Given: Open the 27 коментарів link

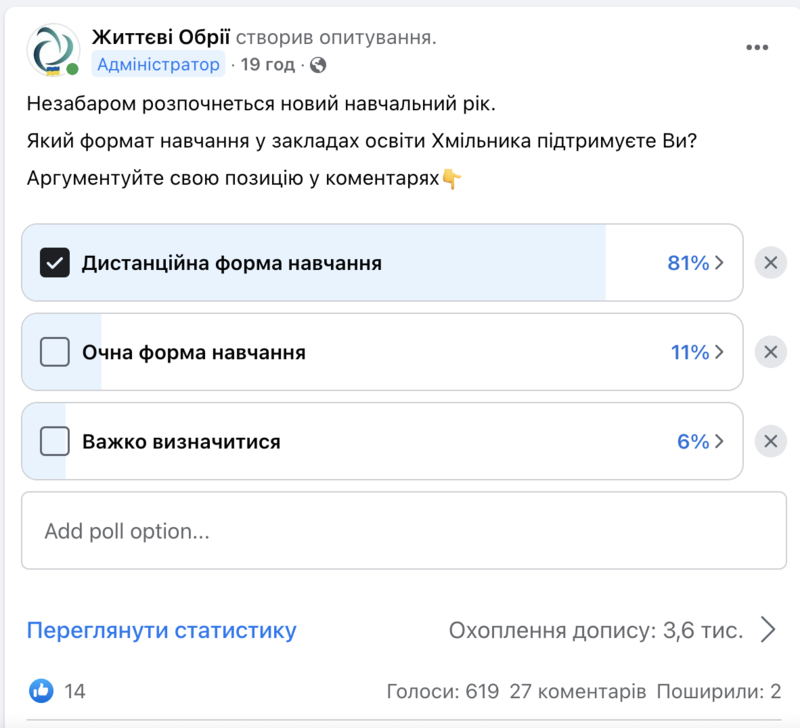Looking at the screenshot, I should (x=578, y=691).
